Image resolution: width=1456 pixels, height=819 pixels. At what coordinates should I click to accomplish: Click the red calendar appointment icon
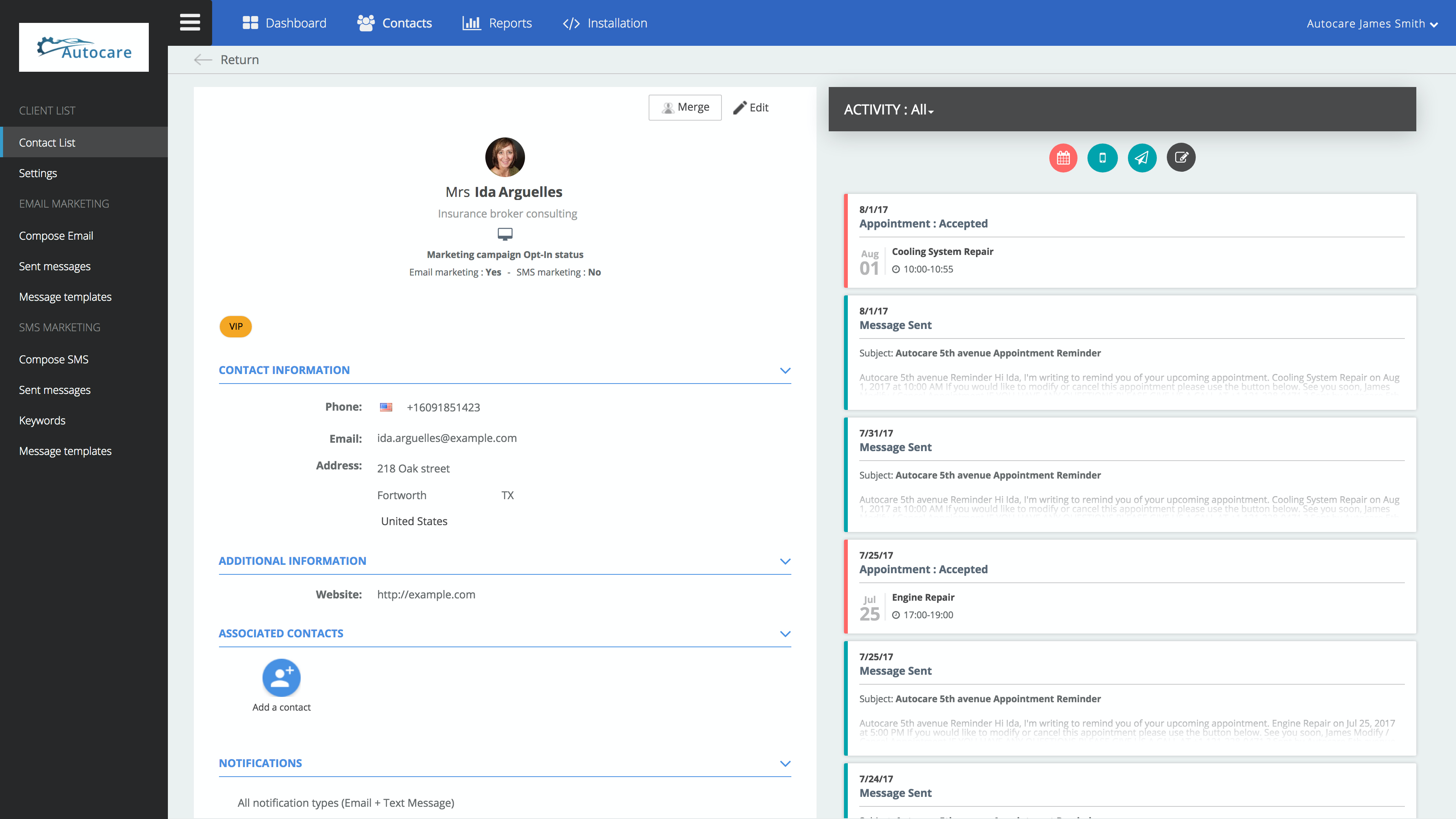(x=1063, y=158)
